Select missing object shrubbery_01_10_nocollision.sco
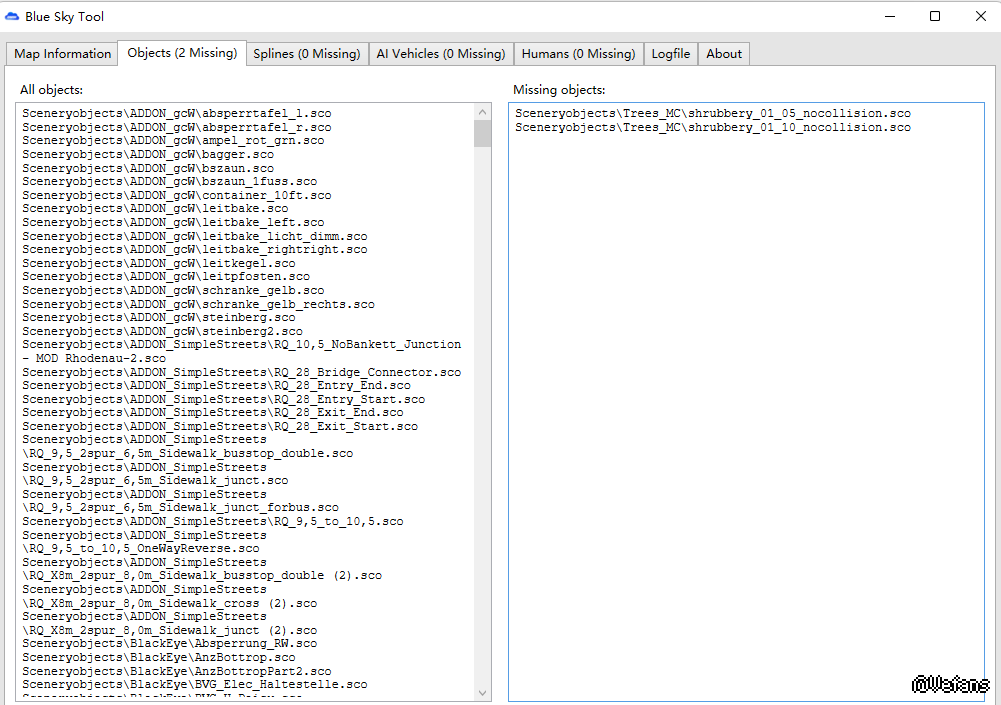1001x705 pixels. click(x=713, y=128)
